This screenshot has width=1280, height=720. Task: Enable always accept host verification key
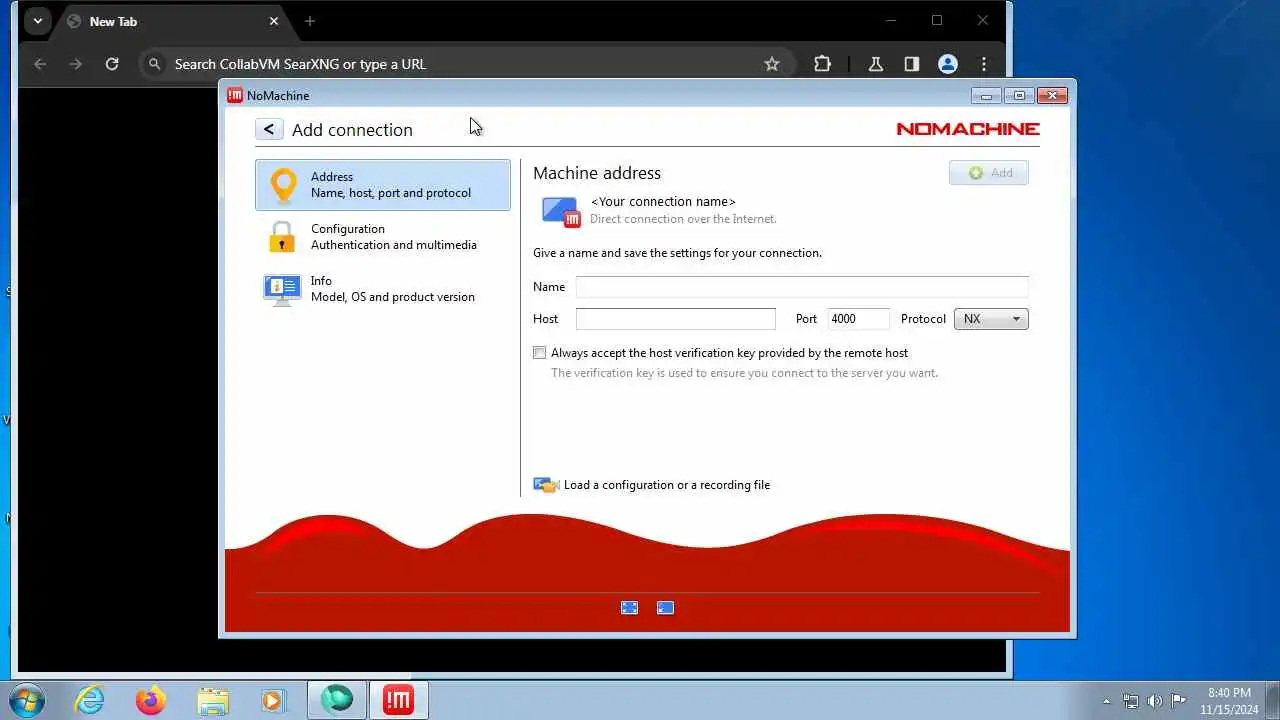point(540,353)
